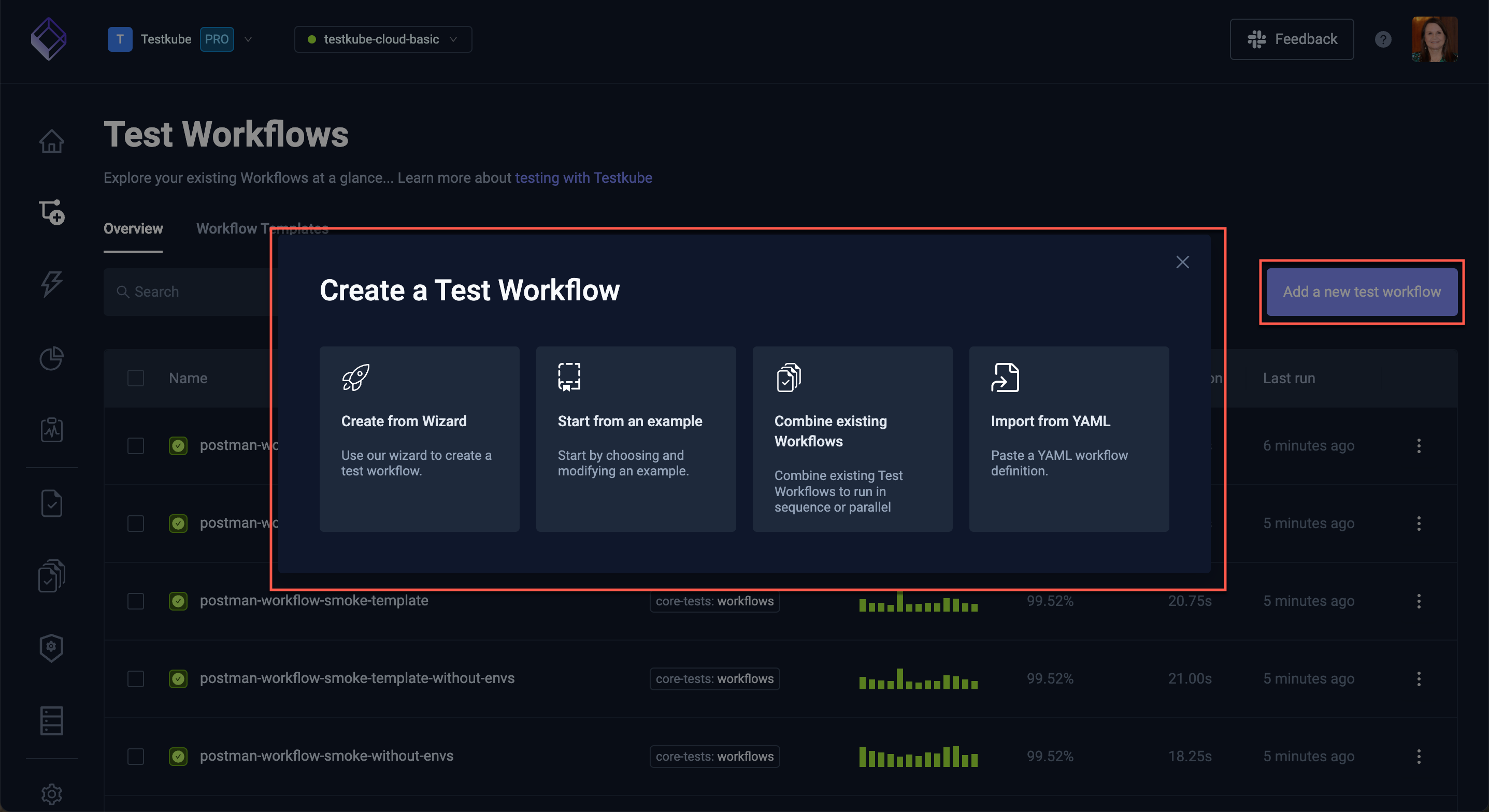Switch to the Overview tab
The height and width of the screenshot is (812, 1489).
133,228
